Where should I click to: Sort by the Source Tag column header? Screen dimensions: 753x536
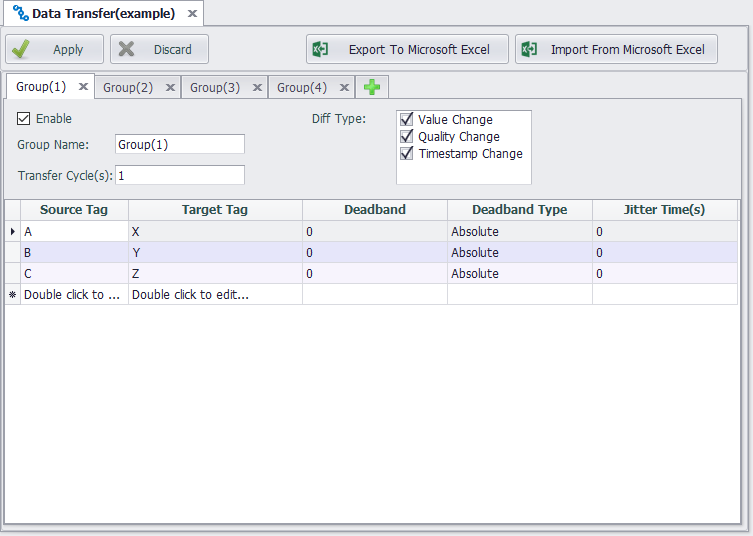(67, 210)
